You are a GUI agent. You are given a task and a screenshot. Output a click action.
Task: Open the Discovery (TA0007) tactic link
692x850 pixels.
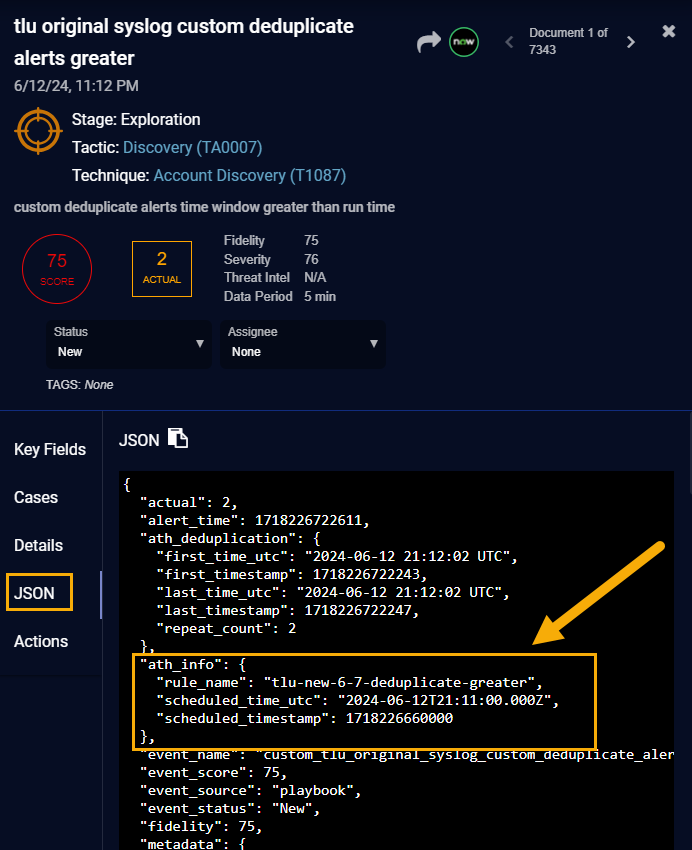point(192,147)
